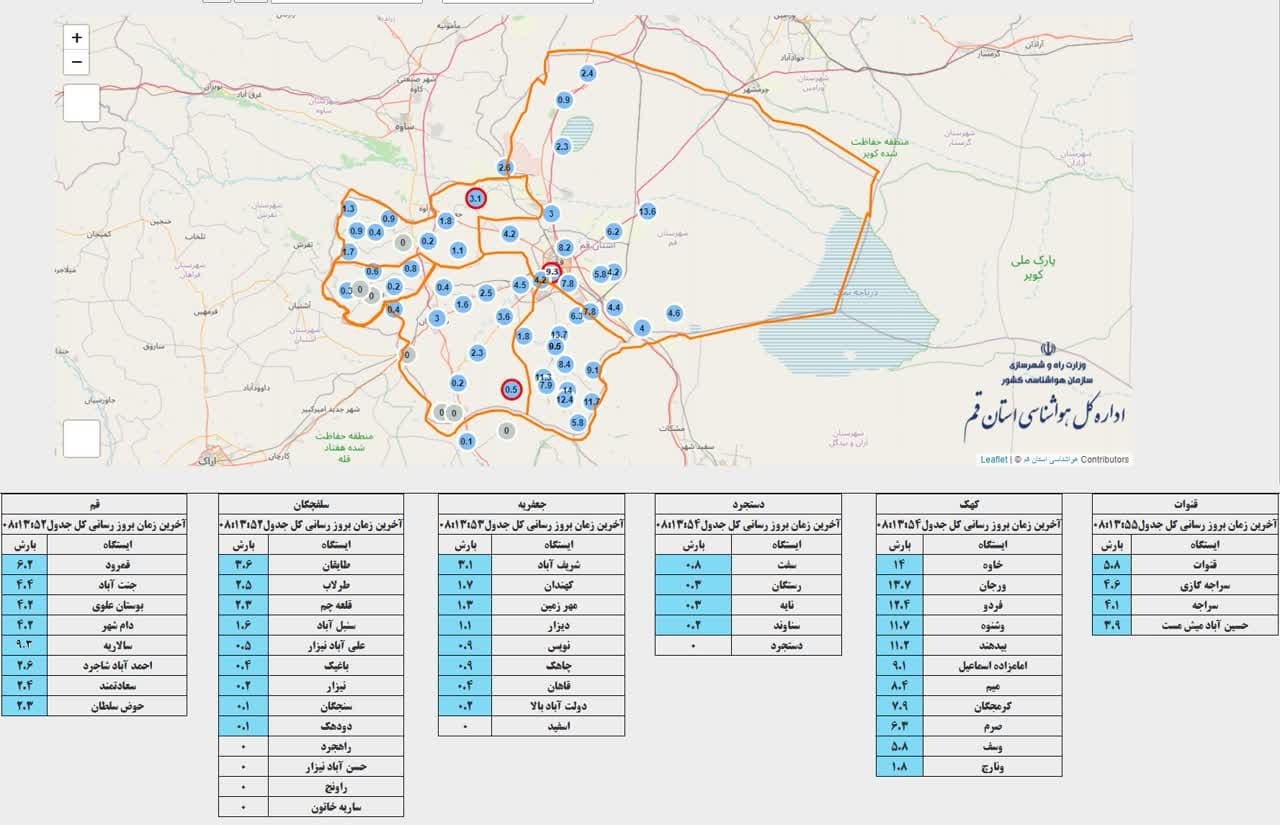This screenshot has height=825, width=1280.
Task: Click the کهک table title header
Action: [969, 503]
